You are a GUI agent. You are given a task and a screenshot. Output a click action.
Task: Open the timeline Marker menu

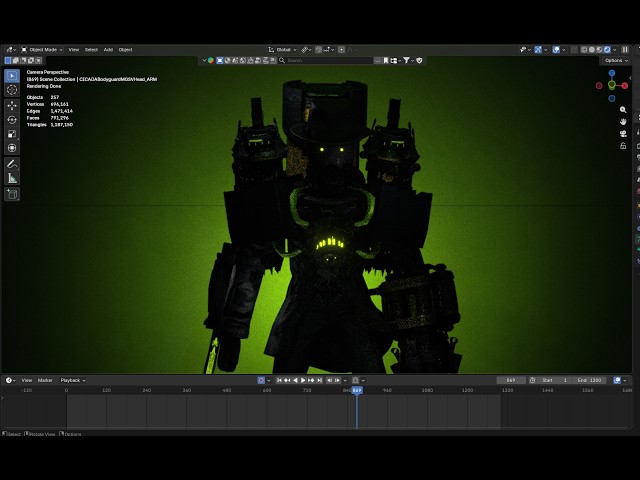click(x=45, y=380)
